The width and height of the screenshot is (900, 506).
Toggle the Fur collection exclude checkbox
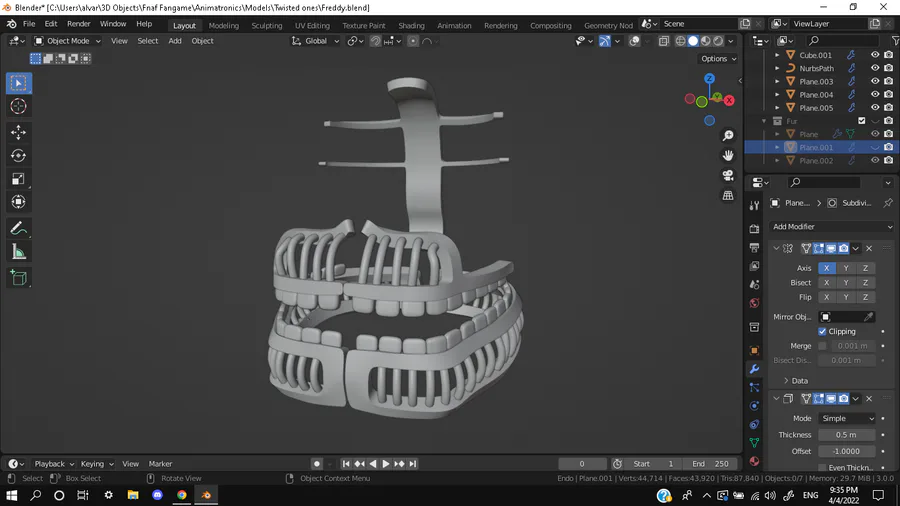[862, 121]
